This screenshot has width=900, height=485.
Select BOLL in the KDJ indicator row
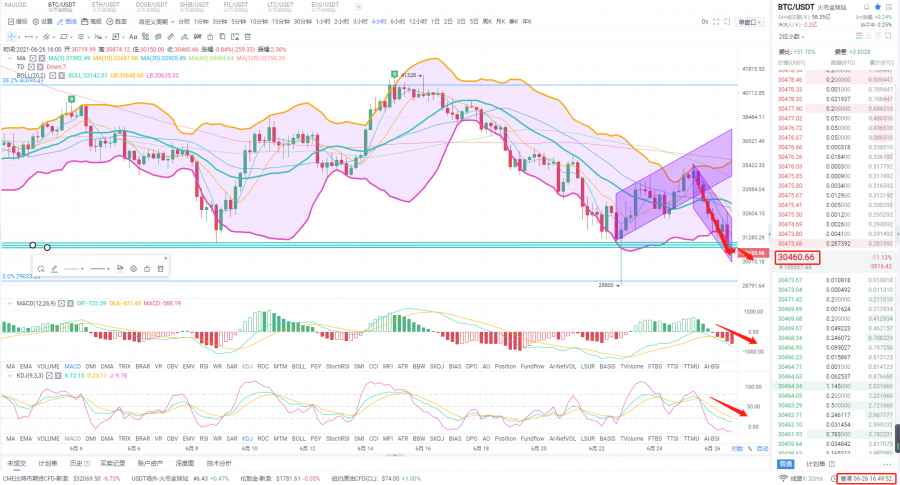coord(298,439)
